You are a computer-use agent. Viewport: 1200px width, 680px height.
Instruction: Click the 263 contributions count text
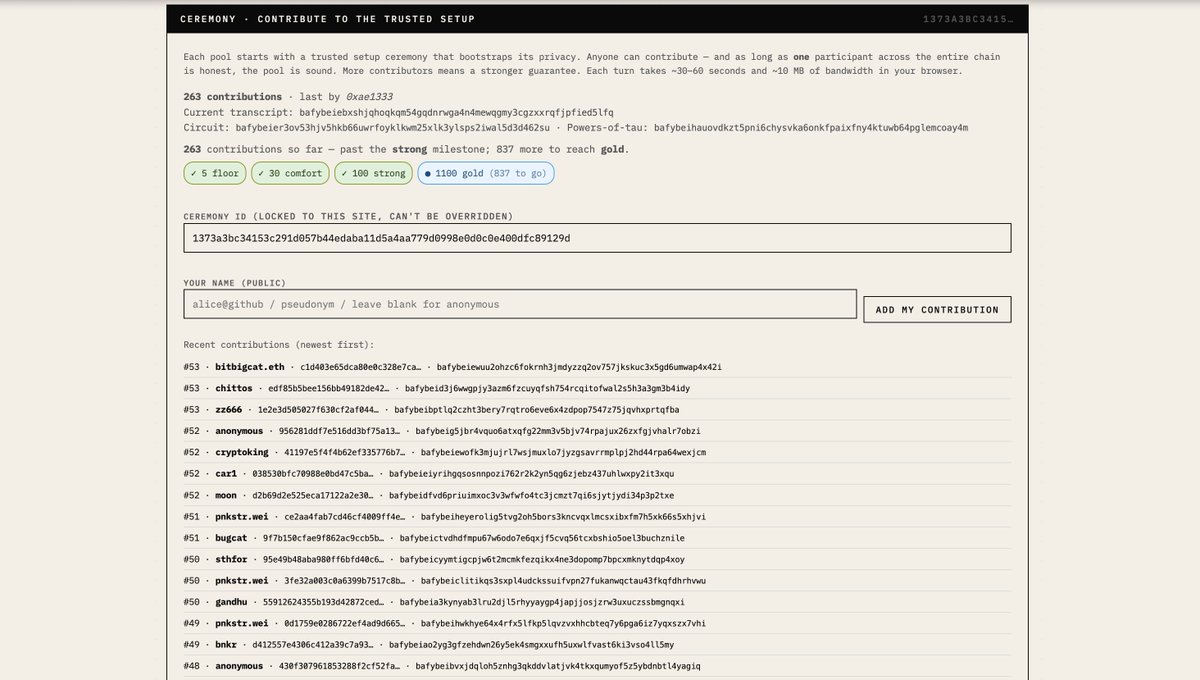tap(232, 96)
